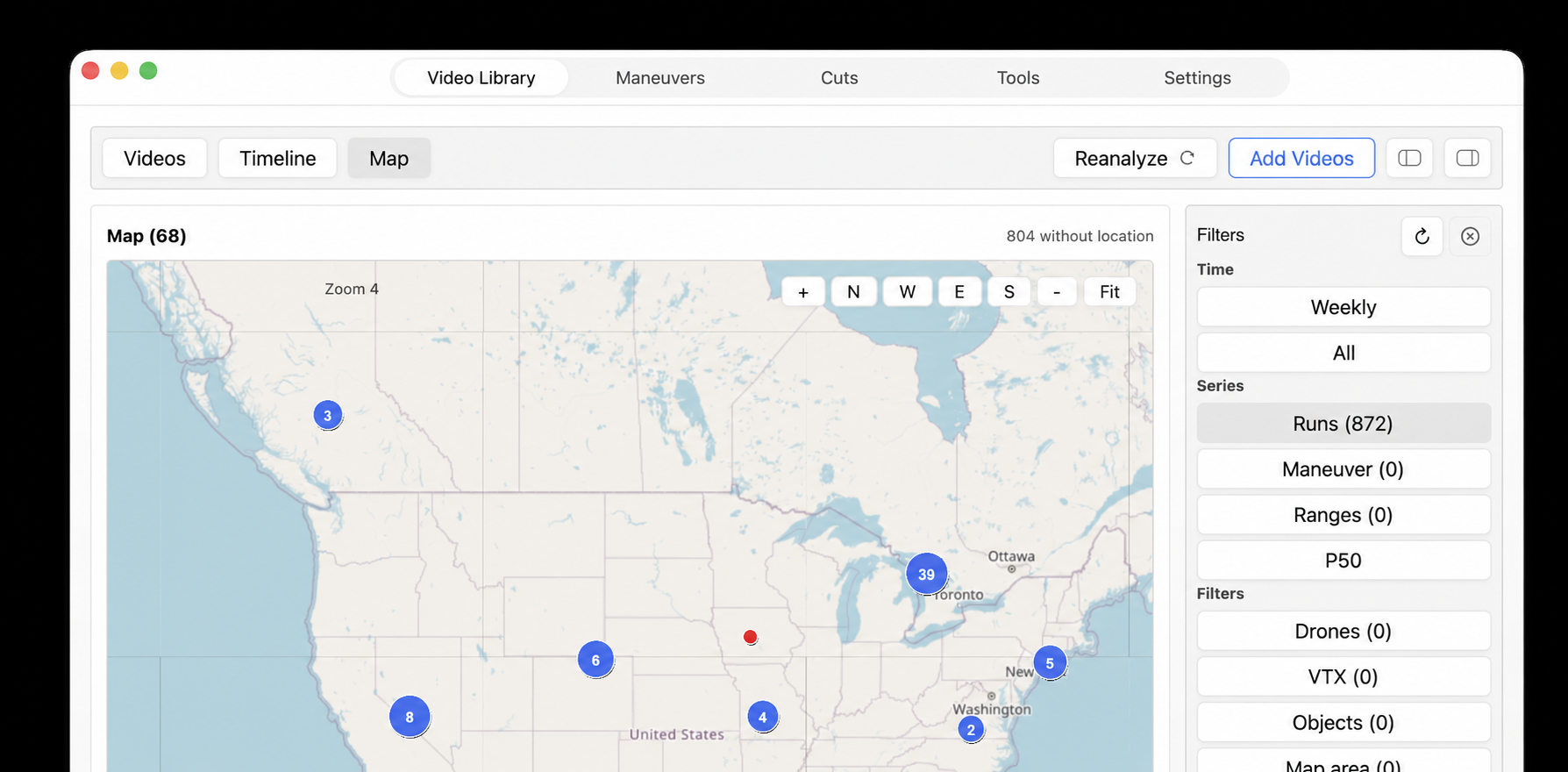Toggle the VTX (0) filter
The width and height of the screenshot is (1568, 772).
(x=1343, y=677)
